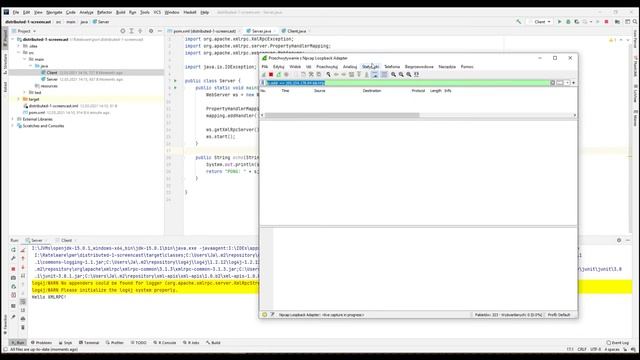Screen dimensions: 640x360
Task: Zoom in packet text in Wireshark
Action: [393, 75]
